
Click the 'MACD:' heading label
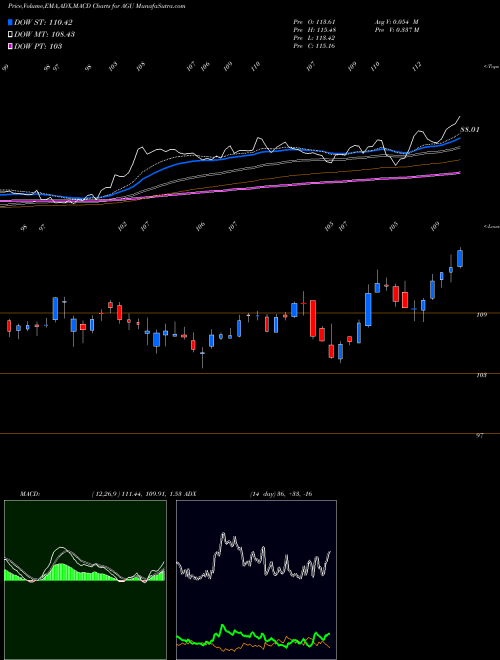30,494
